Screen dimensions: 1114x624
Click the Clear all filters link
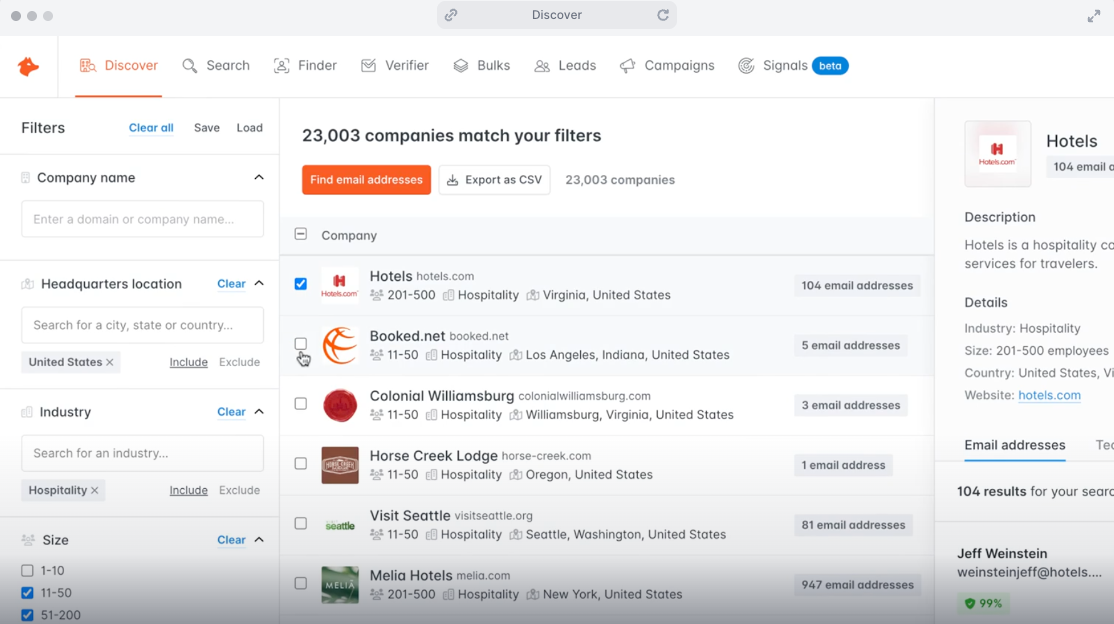coord(151,127)
